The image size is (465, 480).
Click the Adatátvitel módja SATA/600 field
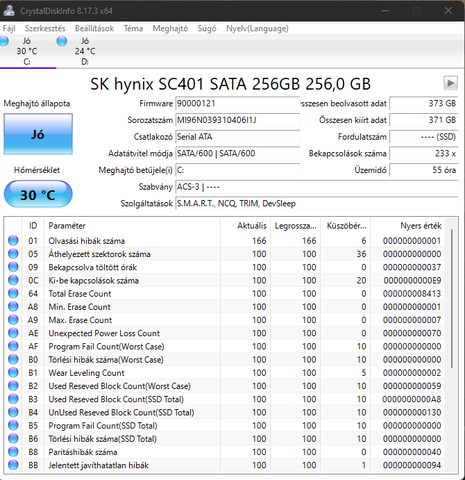(x=238, y=153)
